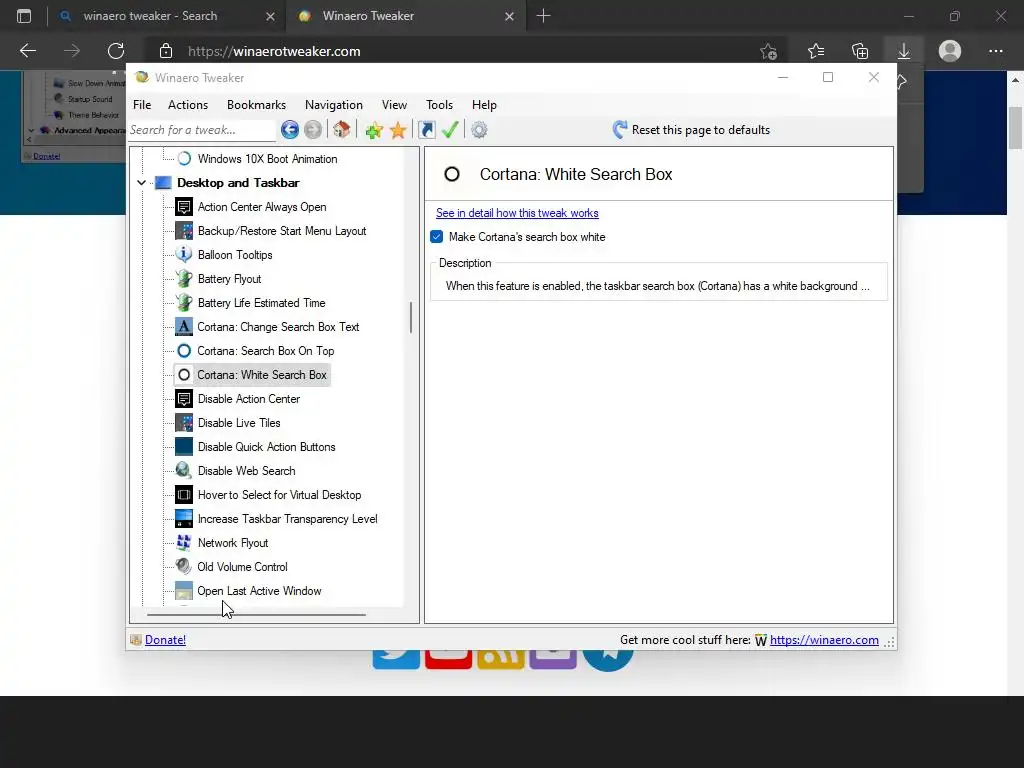Click the grey Forward navigation arrow in Winaero toolbar
The height and width of the screenshot is (768, 1024).
(x=313, y=130)
